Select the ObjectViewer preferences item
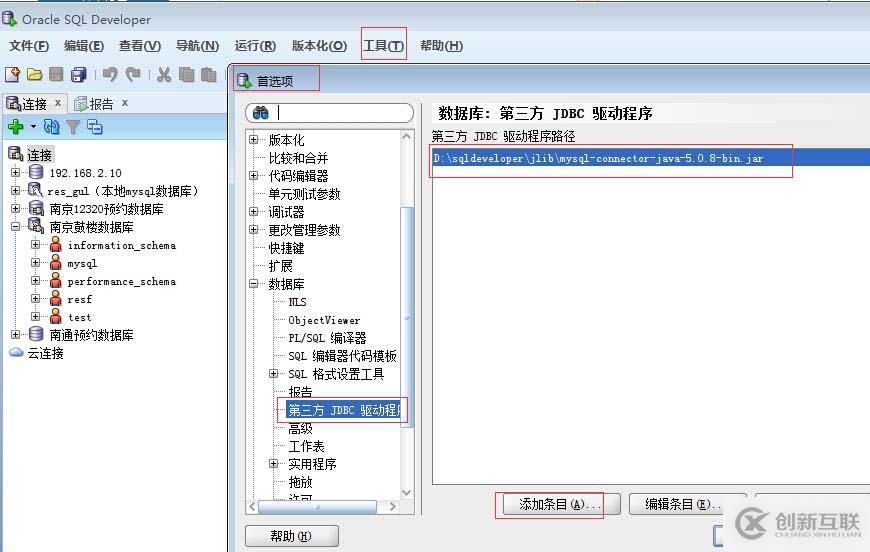870x552 pixels. click(x=324, y=320)
